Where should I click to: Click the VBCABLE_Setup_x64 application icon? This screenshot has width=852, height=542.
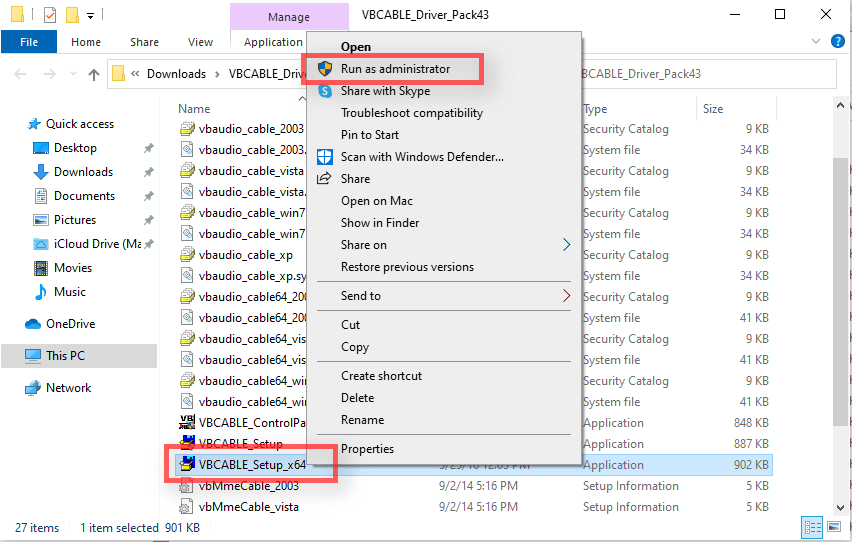(186, 465)
